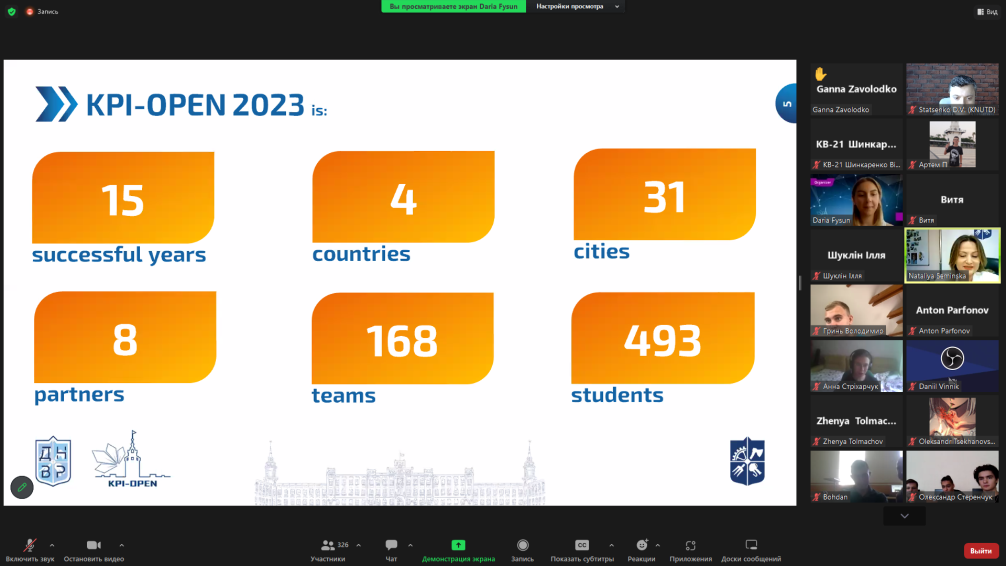This screenshot has height=566, width=1006.
Task: Show more participants with down chevron
Action: [x=904, y=516]
